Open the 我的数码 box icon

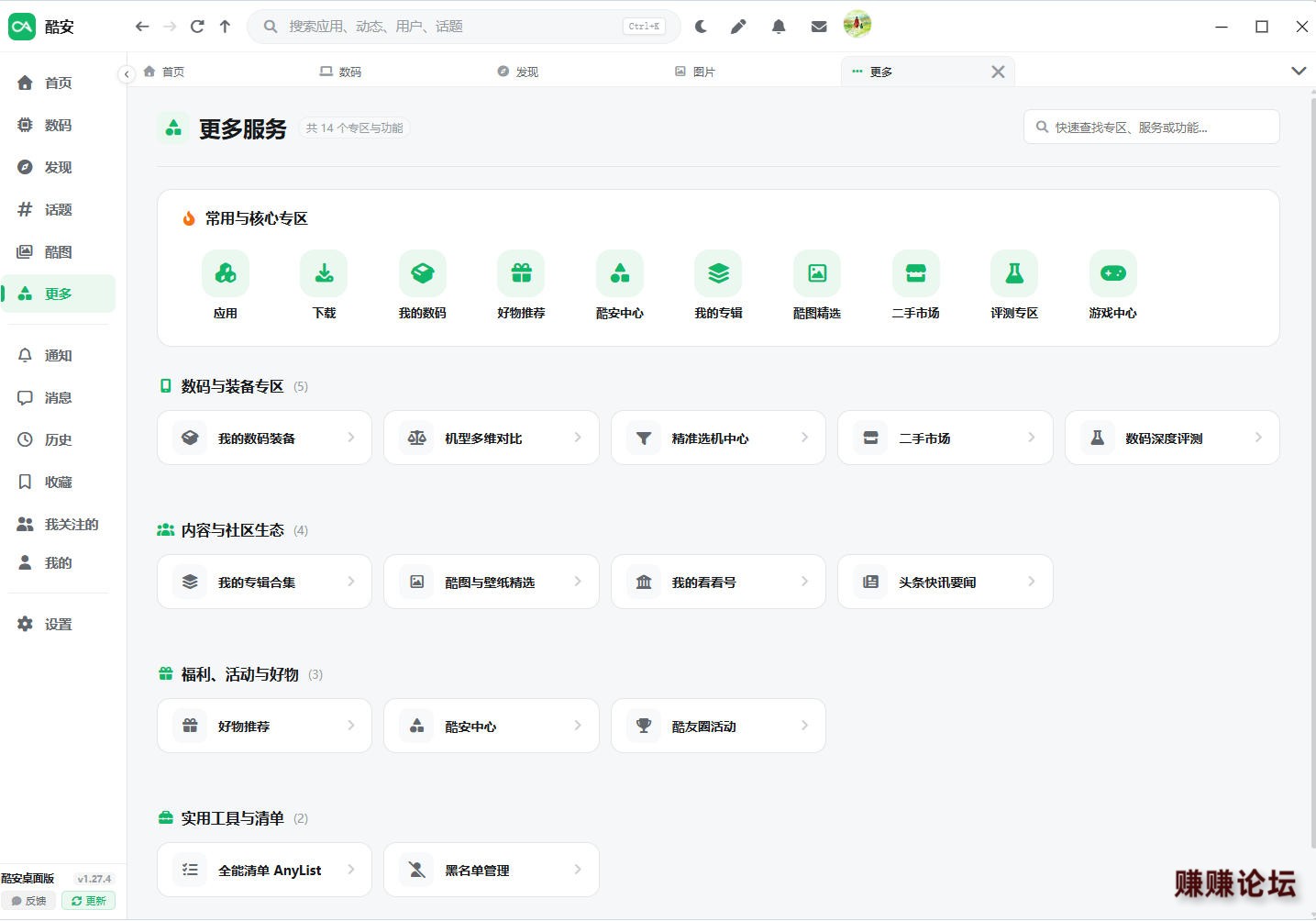coord(423,273)
